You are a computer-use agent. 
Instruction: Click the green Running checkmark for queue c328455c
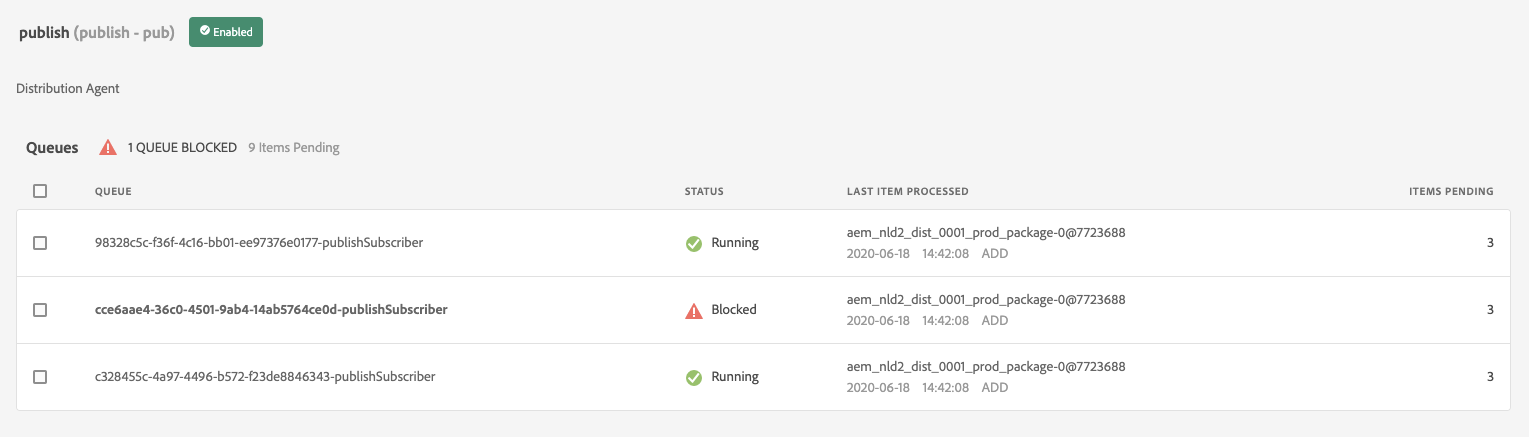pyautogui.click(x=693, y=377)
